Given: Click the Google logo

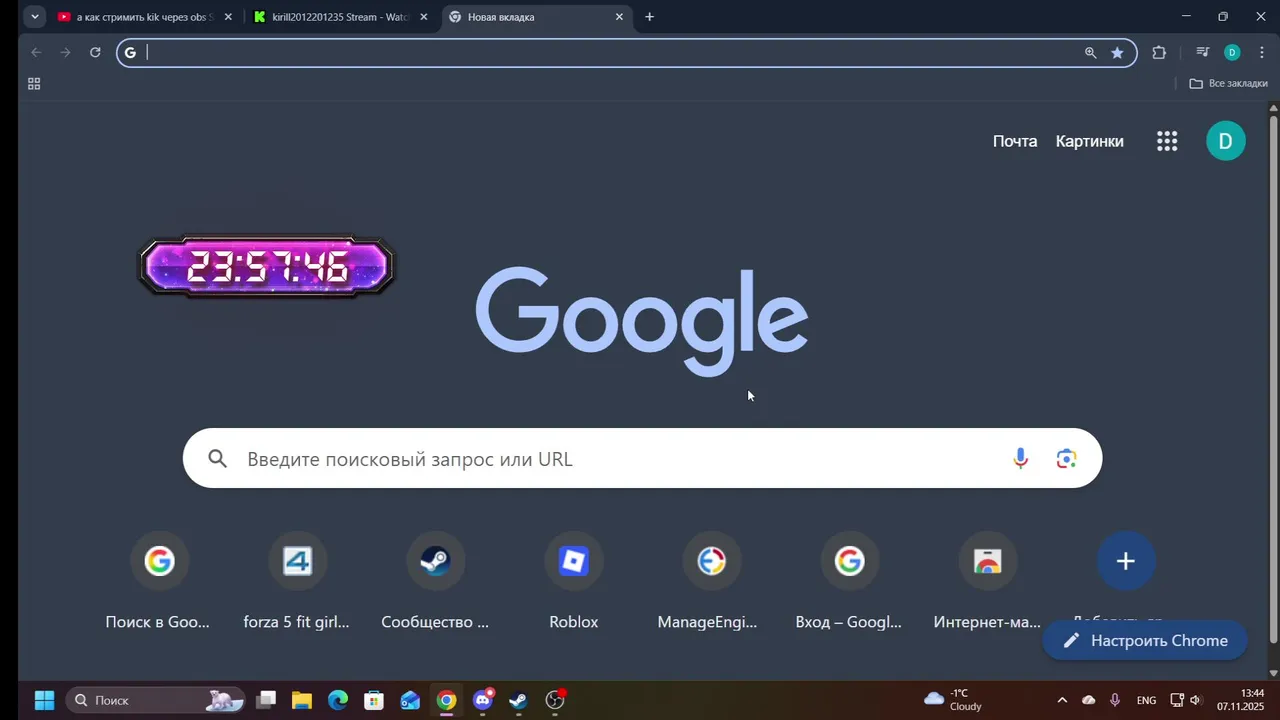Looking at the screenshot, I should 641,320.
